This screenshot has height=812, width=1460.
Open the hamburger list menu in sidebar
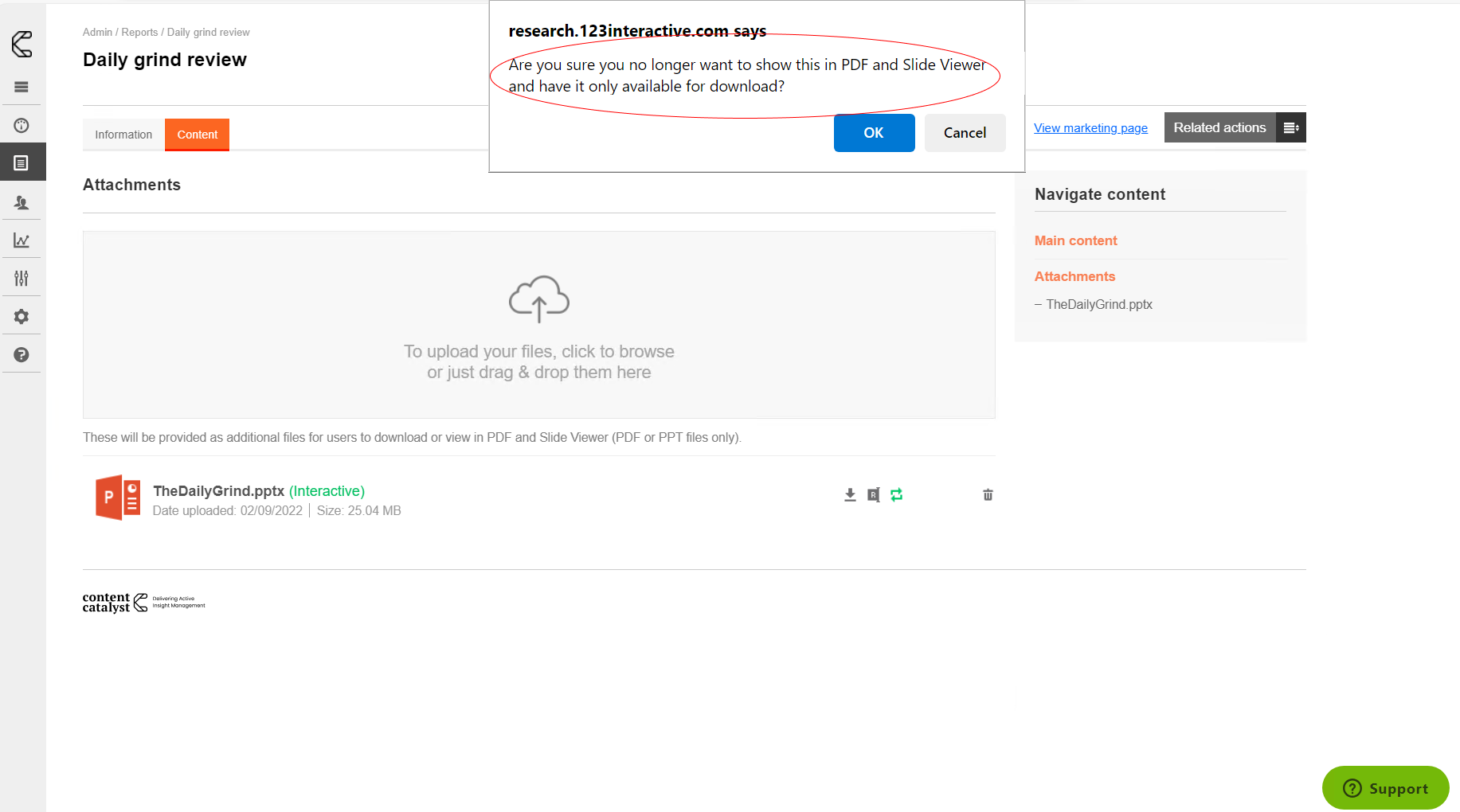pos(22,87)
